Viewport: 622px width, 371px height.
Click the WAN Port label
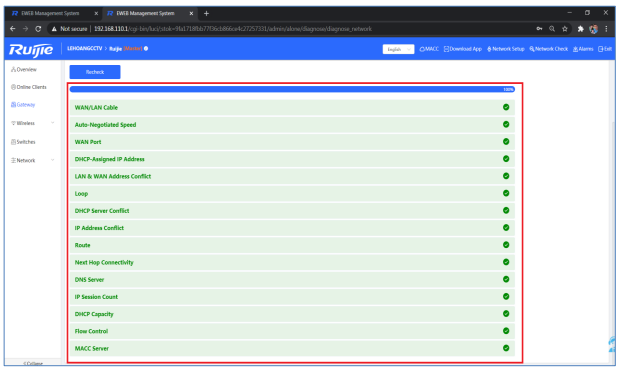(88, 142)
